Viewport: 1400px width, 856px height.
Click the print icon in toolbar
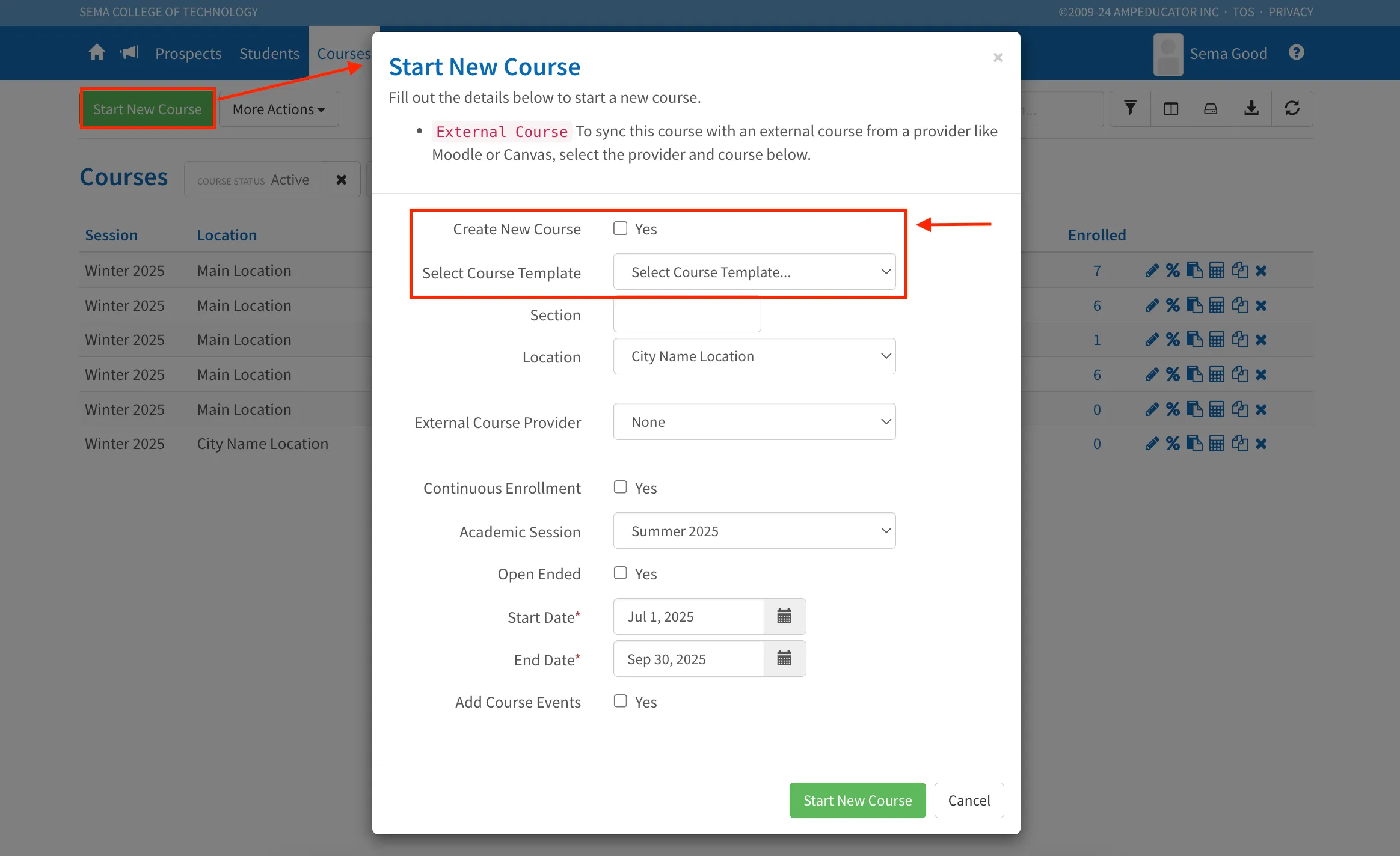(1211, 109)
